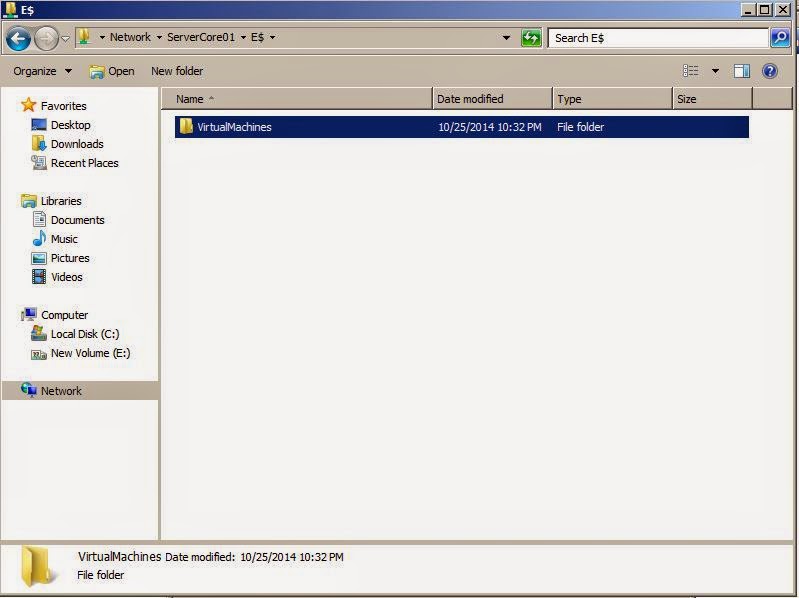This screenshot has height=598, width=799.
Task: Open Documents library
Action: click(x=77, y=220)
